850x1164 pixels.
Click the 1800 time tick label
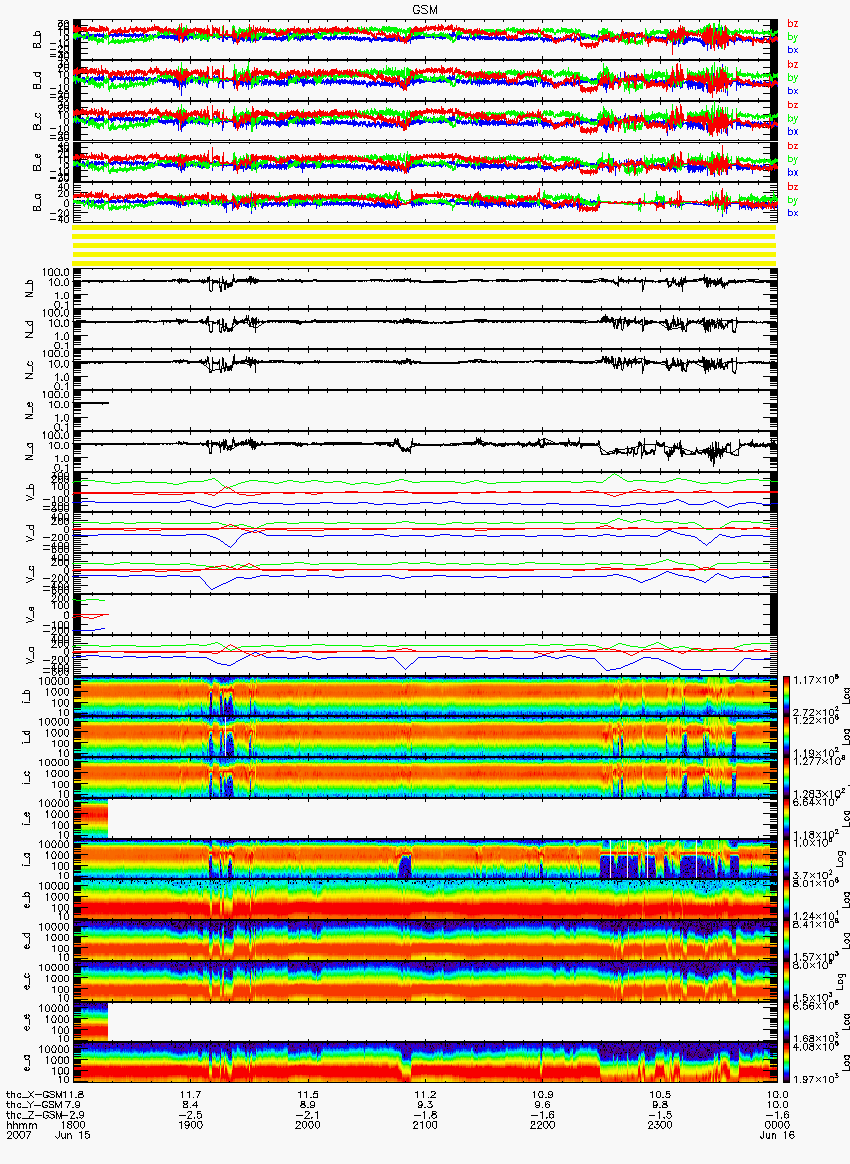pos(73,1125)
